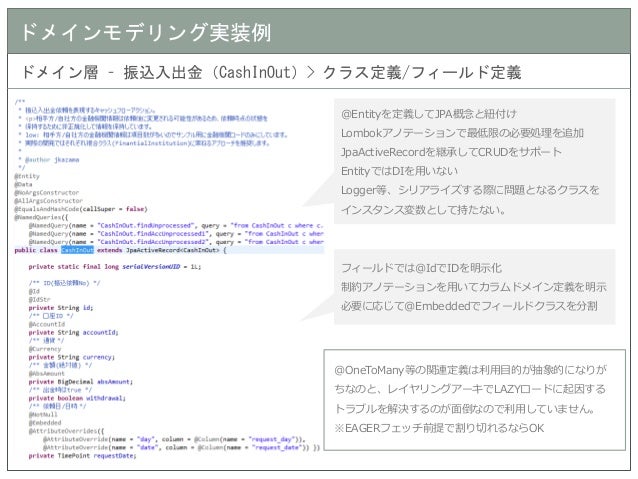Click the 'private String id;' field
The width and height of the screenshot is (638, 479).
[61, 308]
